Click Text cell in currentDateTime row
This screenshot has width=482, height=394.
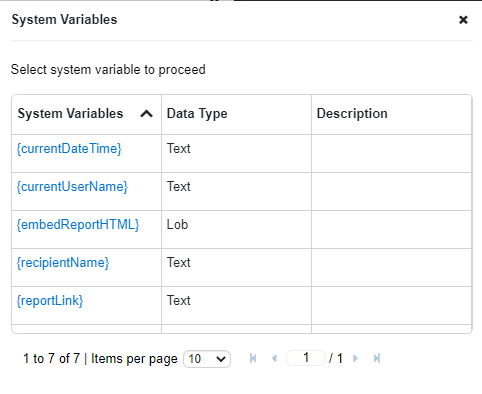pyautogui.click(x=236, y=153)
